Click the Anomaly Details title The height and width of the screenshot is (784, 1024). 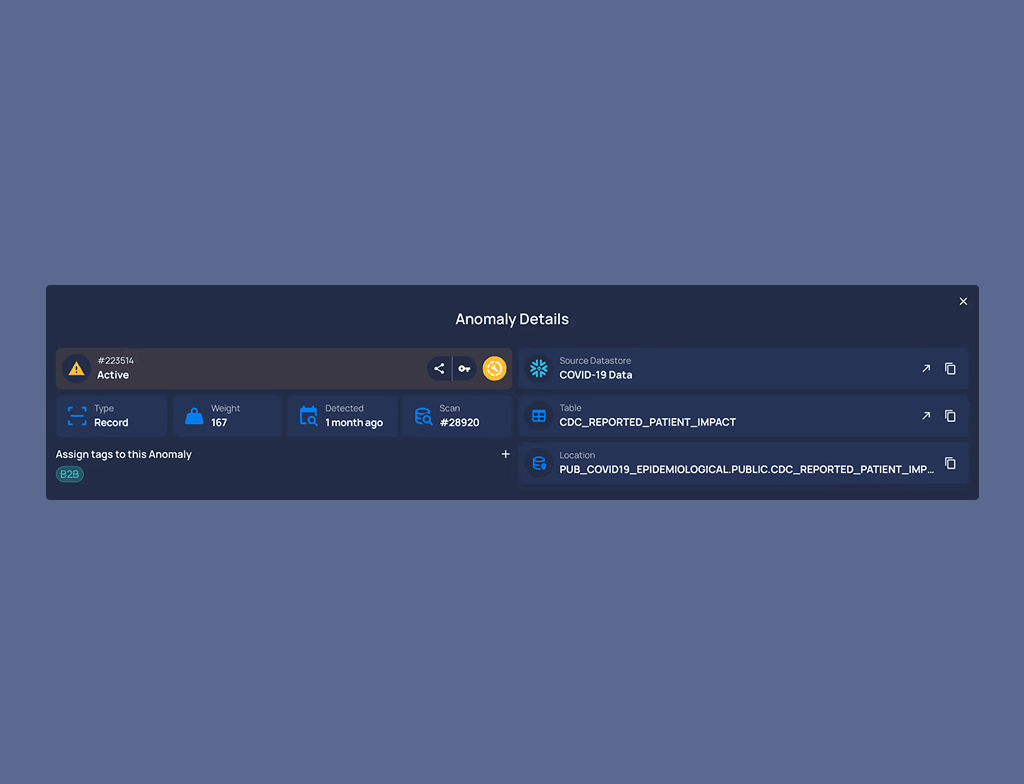coord(512,319)
